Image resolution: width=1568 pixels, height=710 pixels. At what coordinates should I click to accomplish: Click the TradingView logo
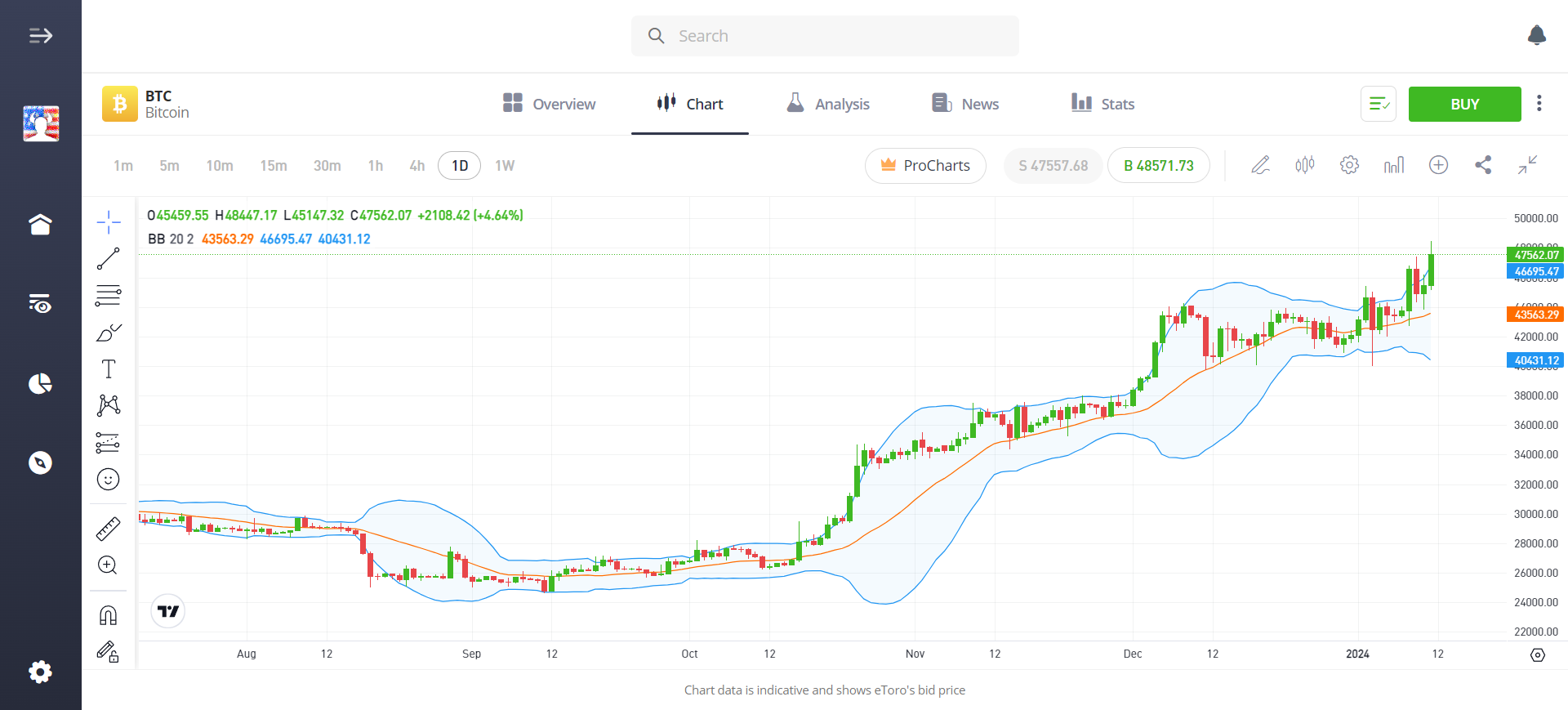pos(168,611)
